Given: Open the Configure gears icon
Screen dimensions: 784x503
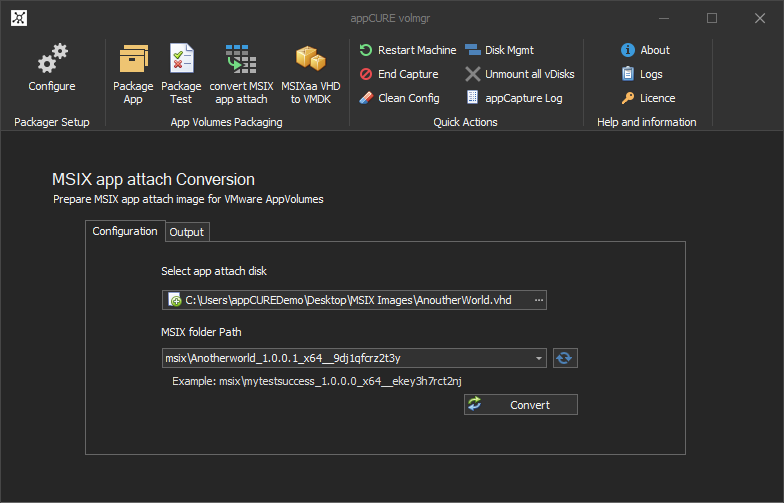Looking at the screenshot, I should click(x=52, y=58).
